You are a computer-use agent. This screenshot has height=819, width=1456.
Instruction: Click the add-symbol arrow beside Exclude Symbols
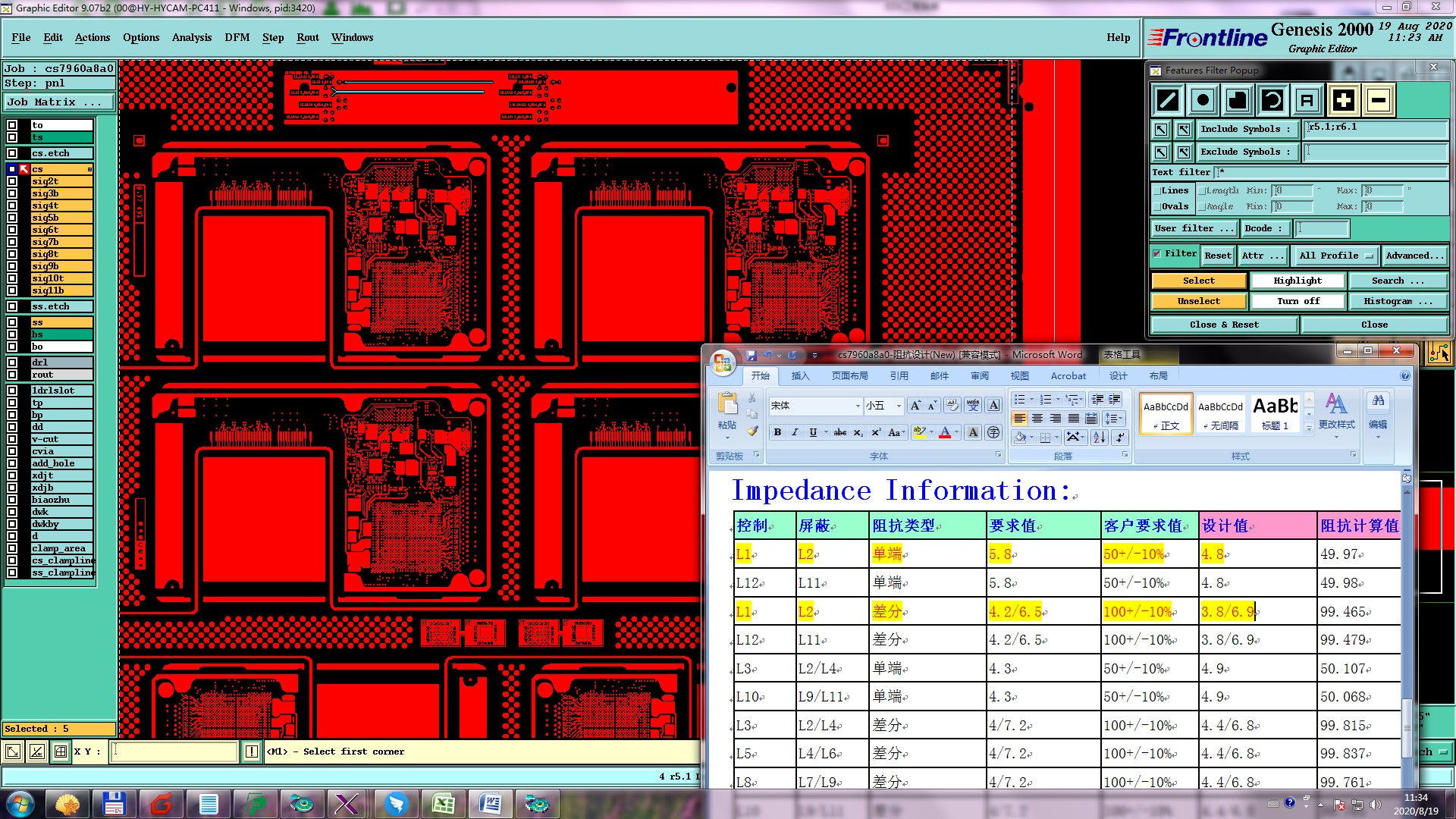pyautogui.click(x=1183, y=152)
